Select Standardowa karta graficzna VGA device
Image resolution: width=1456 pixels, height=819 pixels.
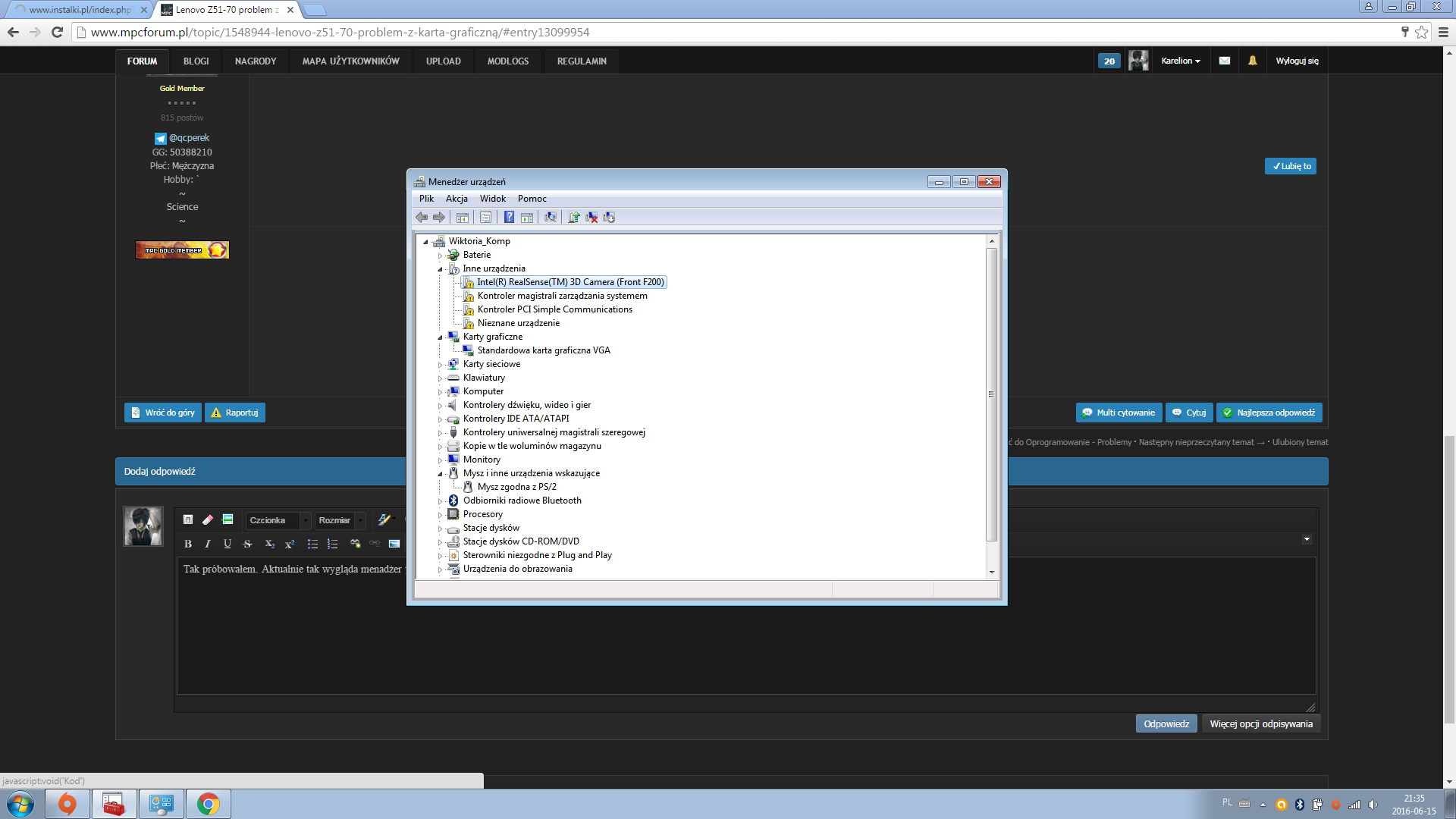pyautogui.click(x=544, y=350)
